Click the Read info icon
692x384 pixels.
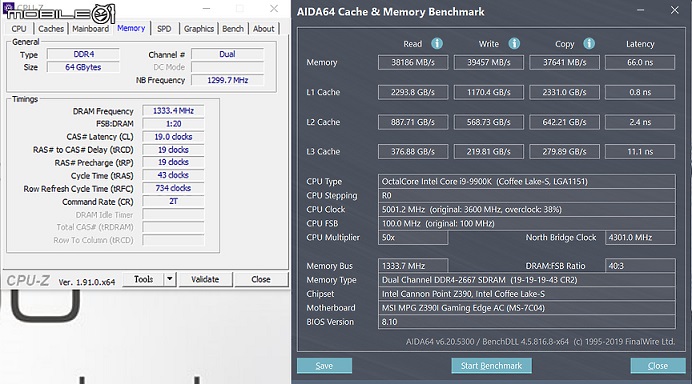(x=437, y=43)
